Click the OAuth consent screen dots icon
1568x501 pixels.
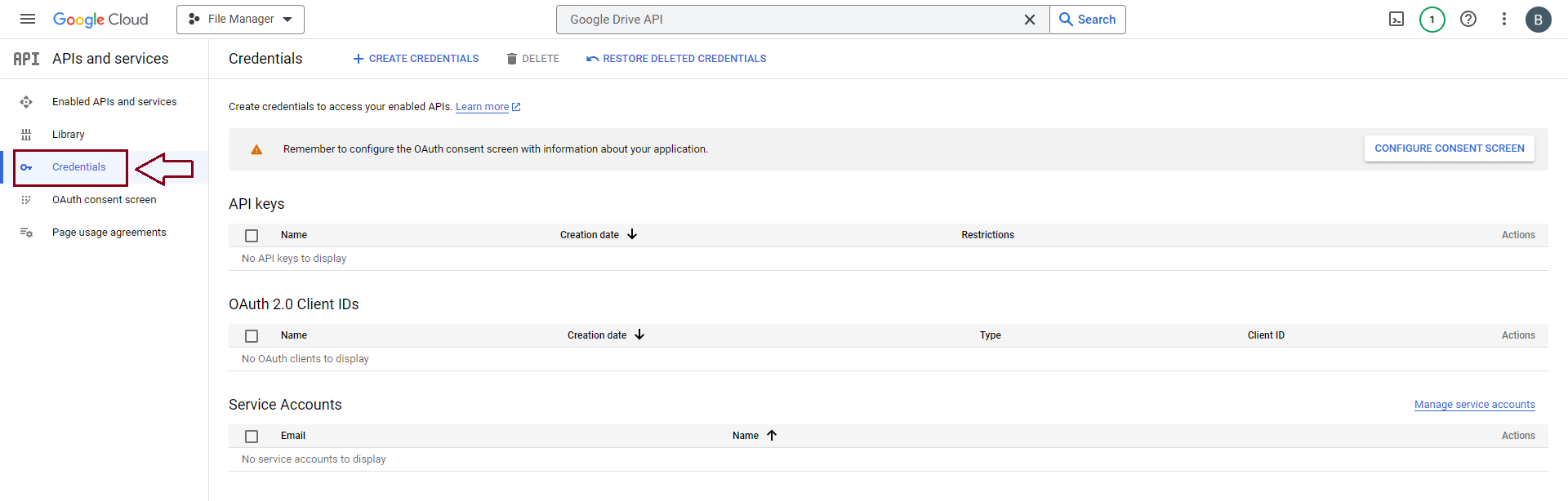coord(26,200)
